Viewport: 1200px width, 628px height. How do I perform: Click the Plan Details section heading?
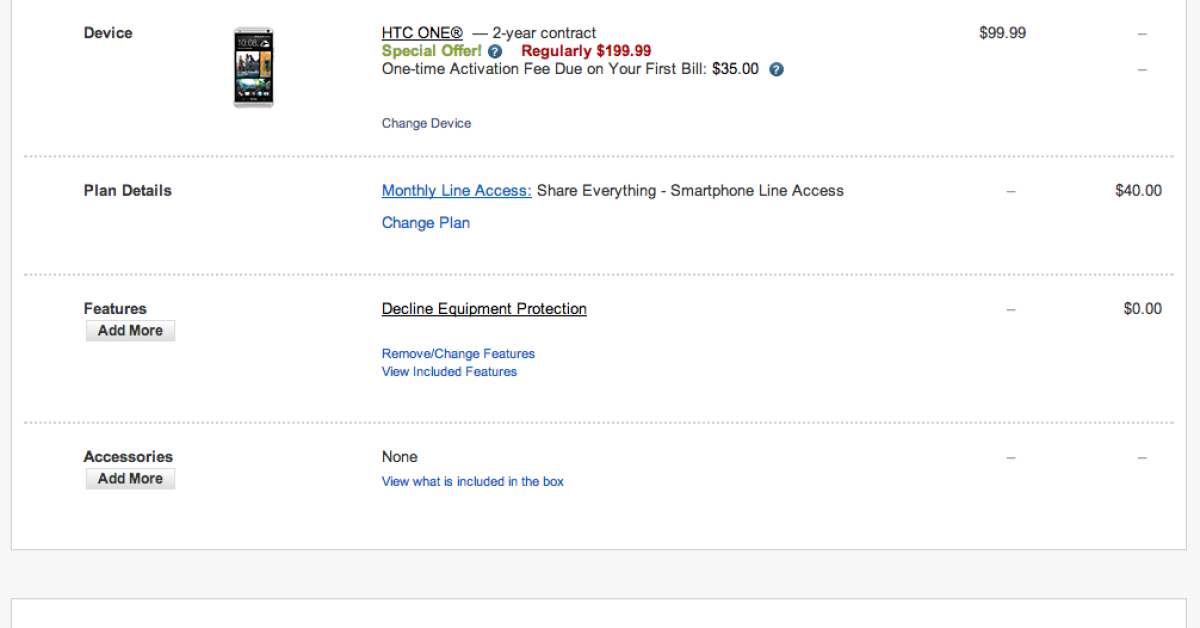coord(128,191)
